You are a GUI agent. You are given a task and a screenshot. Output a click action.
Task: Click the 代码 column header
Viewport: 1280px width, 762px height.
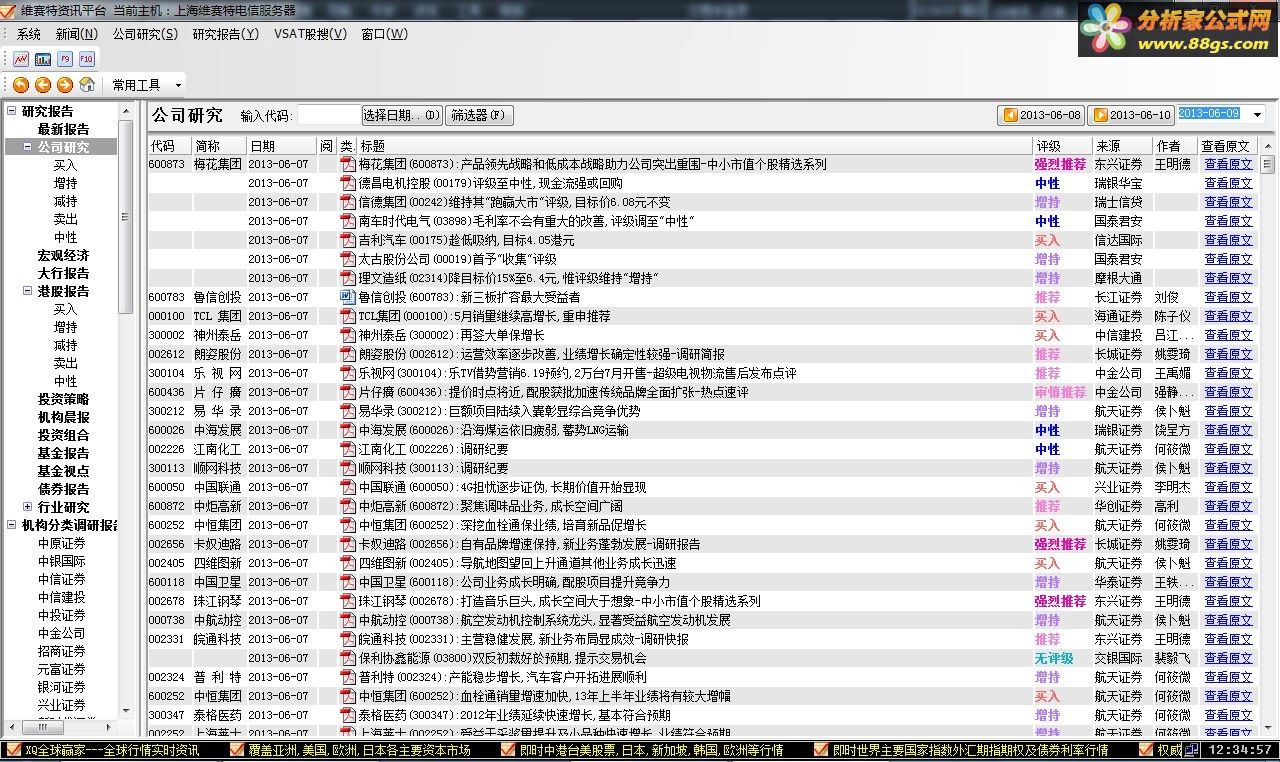(169, 146)
